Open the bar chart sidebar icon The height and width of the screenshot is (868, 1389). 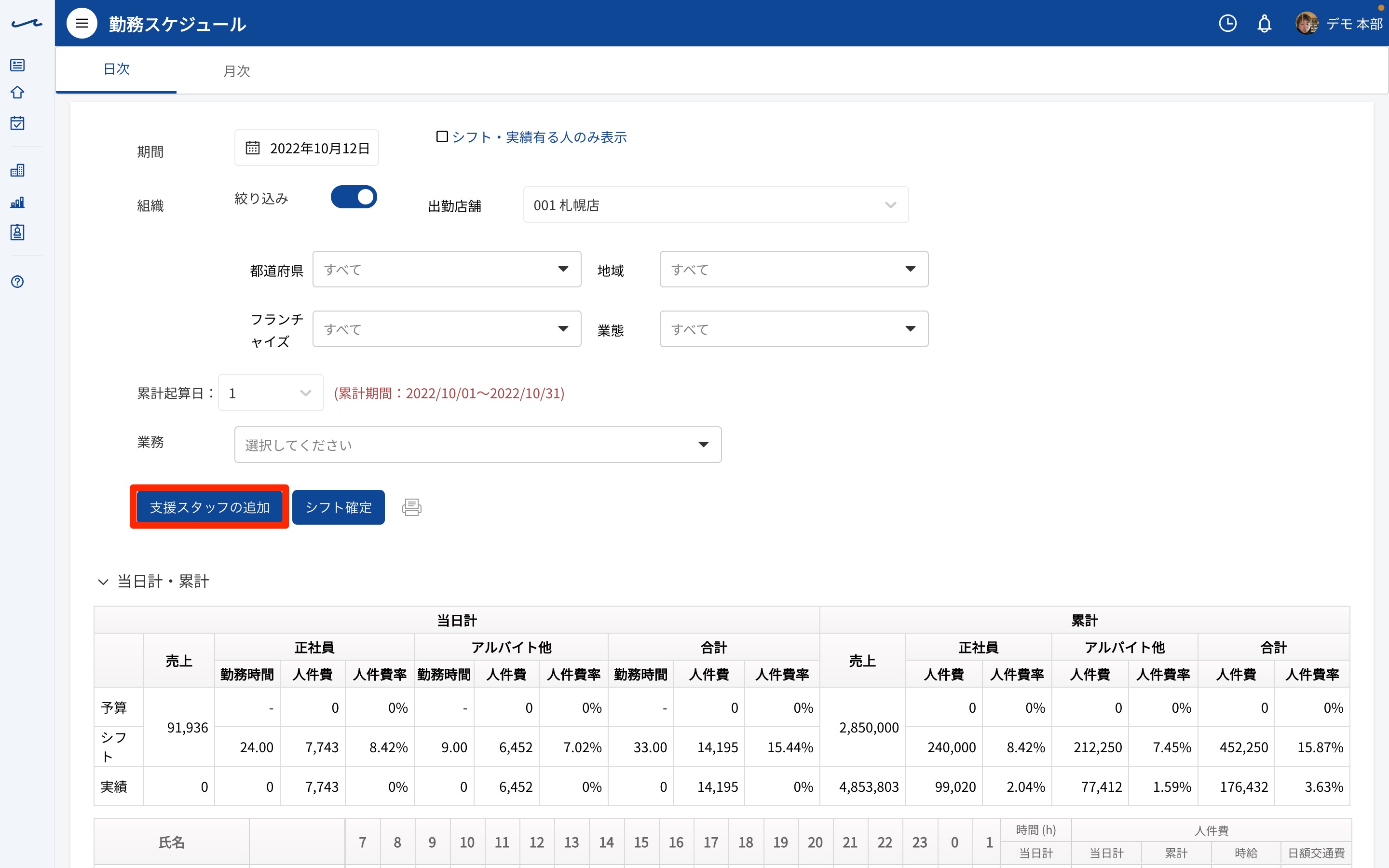[x=18, y=202]
